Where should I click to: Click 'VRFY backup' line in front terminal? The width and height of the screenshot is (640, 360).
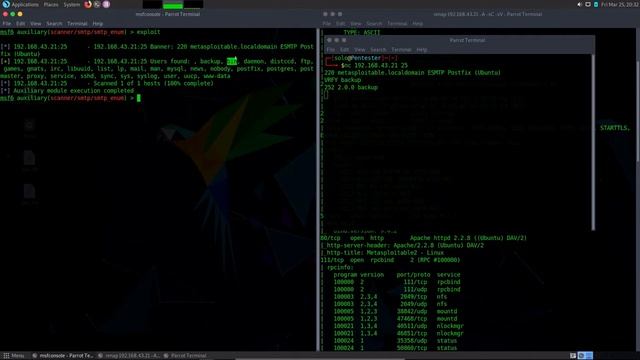point(342,80)
